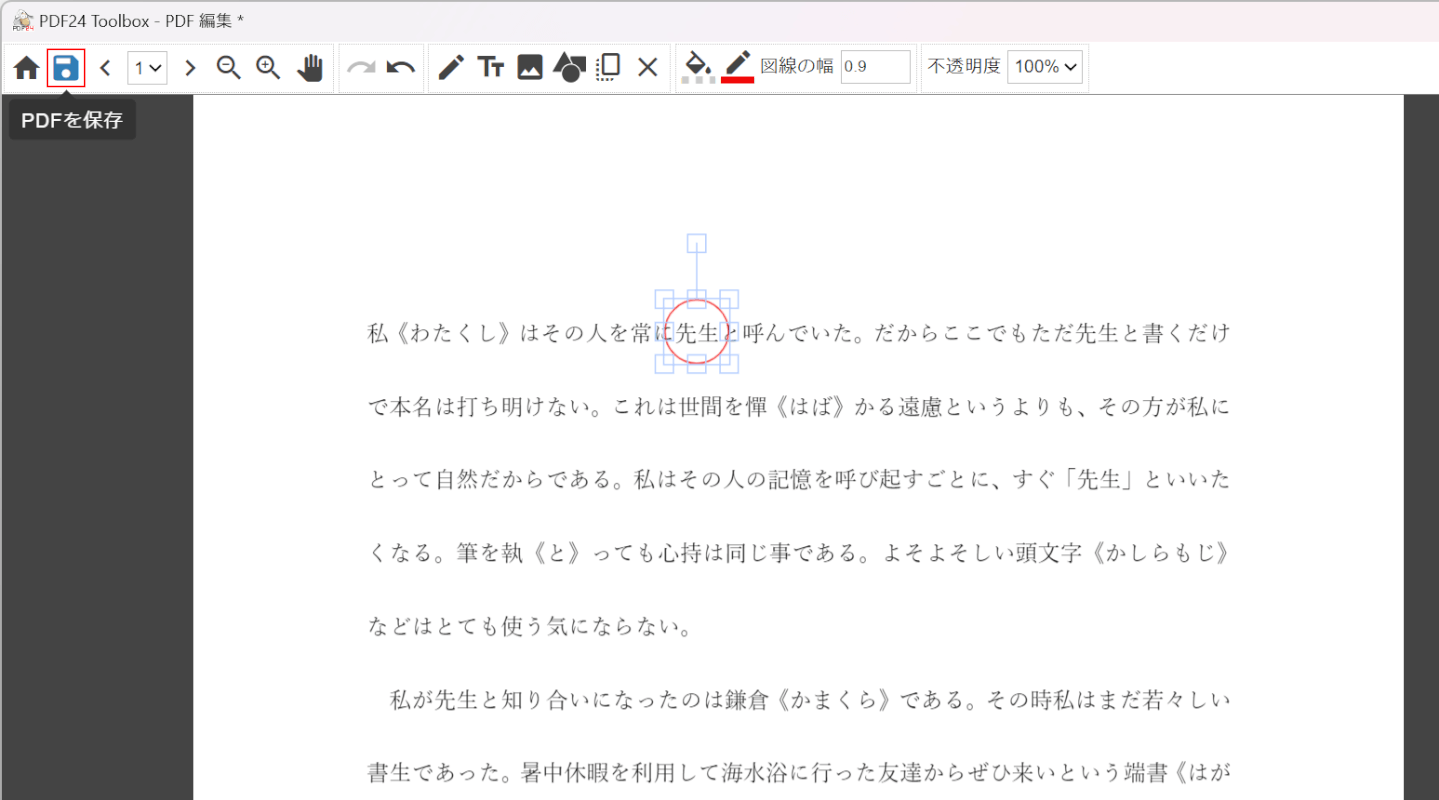
Task: Zoom in with plus magnifier
Action: click(268, 68)
